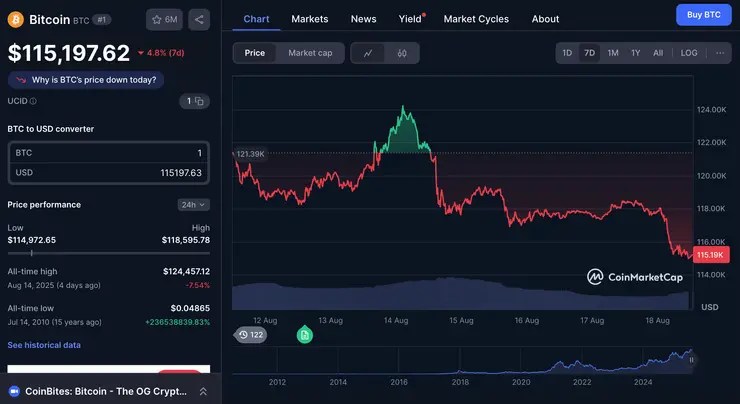The image size is (740, 404).
Task: Click the share icon beside Bitcoin title
Action: (x=198, y=19)
